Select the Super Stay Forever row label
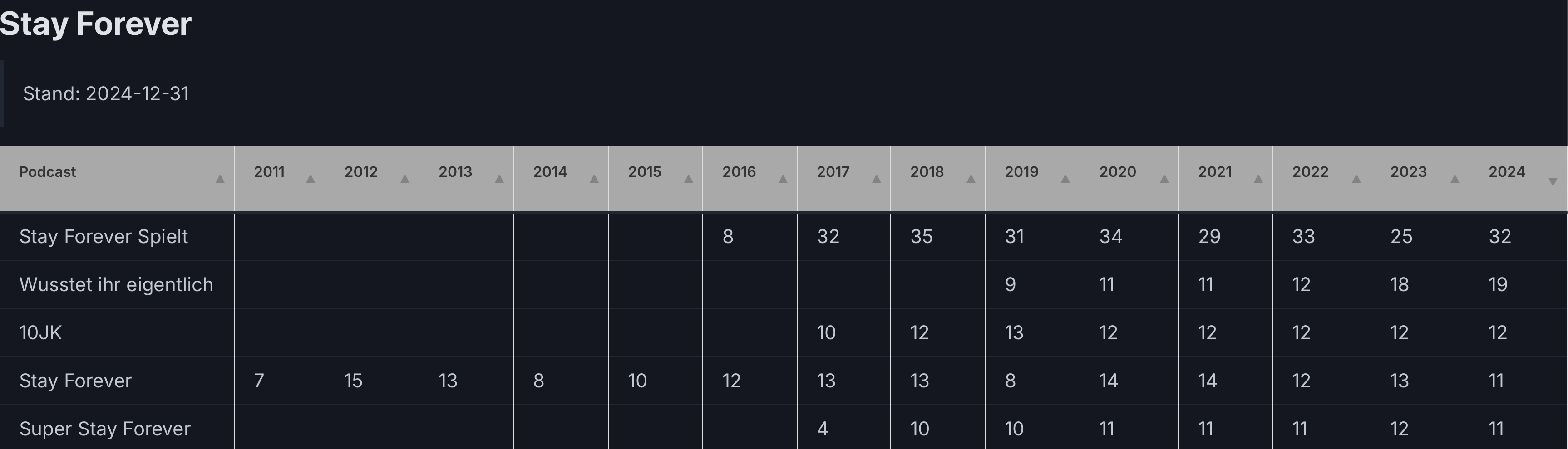Image resolution: width=1568 pixels, height=449 pixels. (x=105, y=429)
